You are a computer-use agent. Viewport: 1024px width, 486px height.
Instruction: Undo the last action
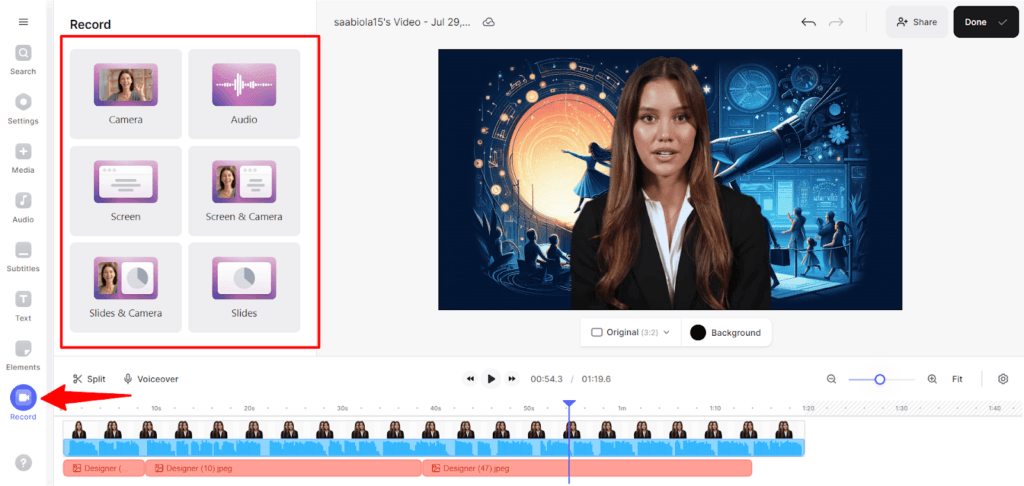coord(808,22)
